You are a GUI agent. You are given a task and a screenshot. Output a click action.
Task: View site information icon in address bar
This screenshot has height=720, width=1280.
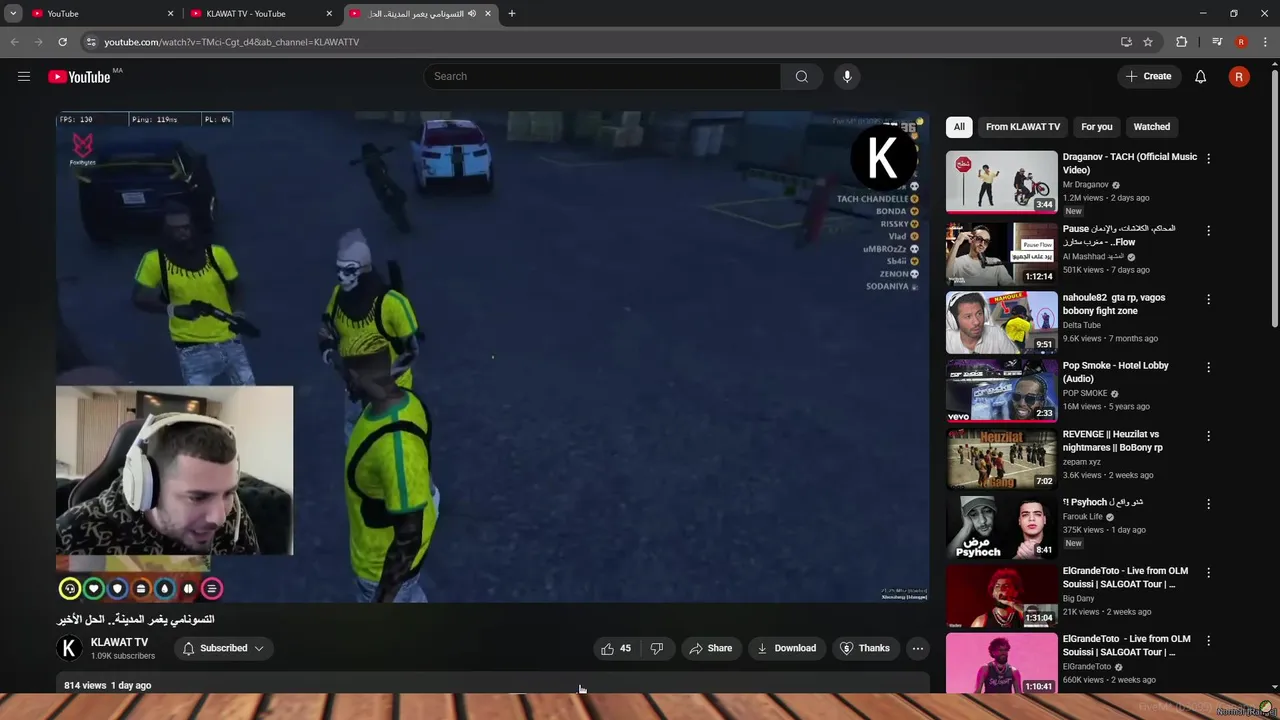point(91,42)
